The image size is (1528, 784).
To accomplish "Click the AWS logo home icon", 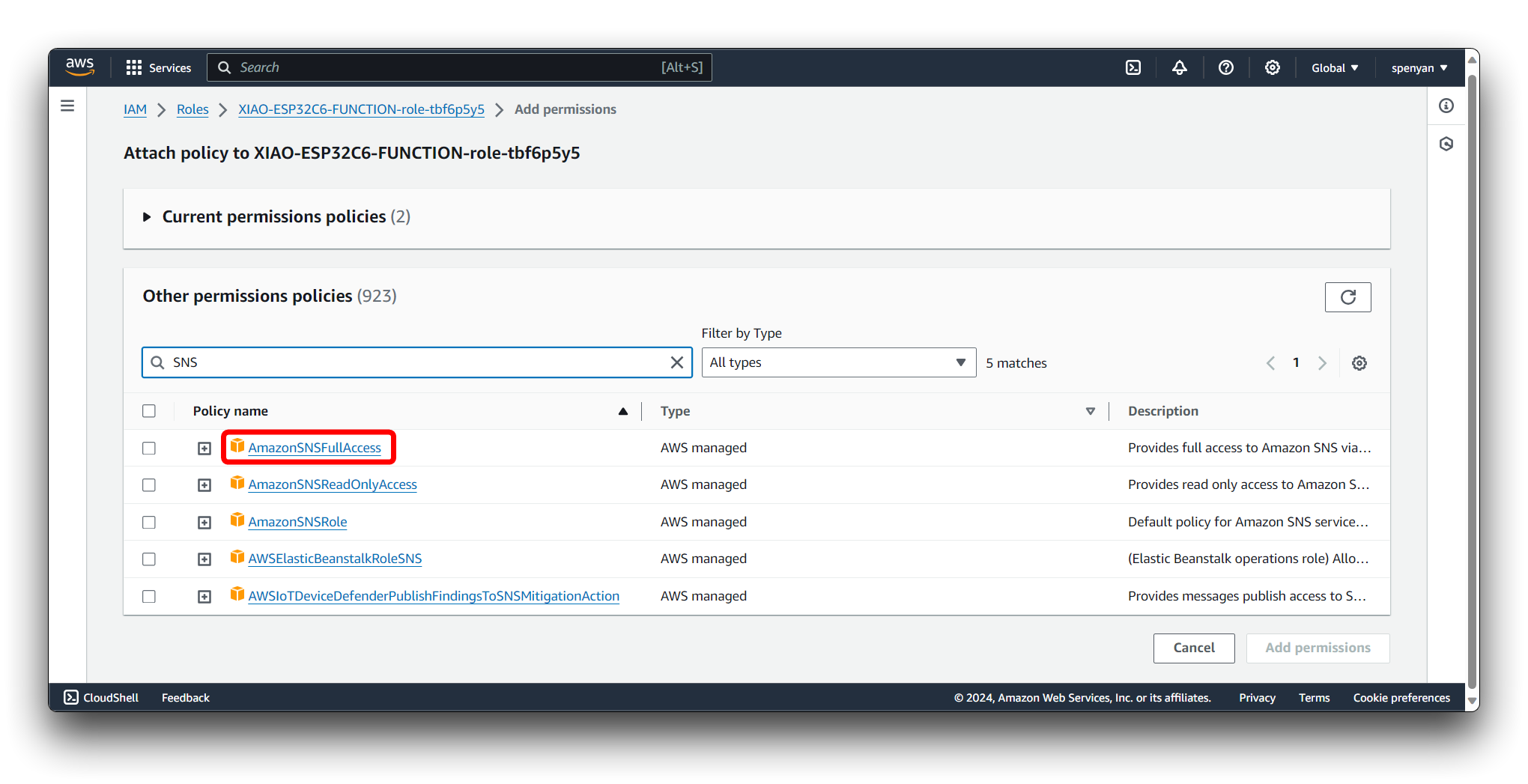I will [79, 67].
